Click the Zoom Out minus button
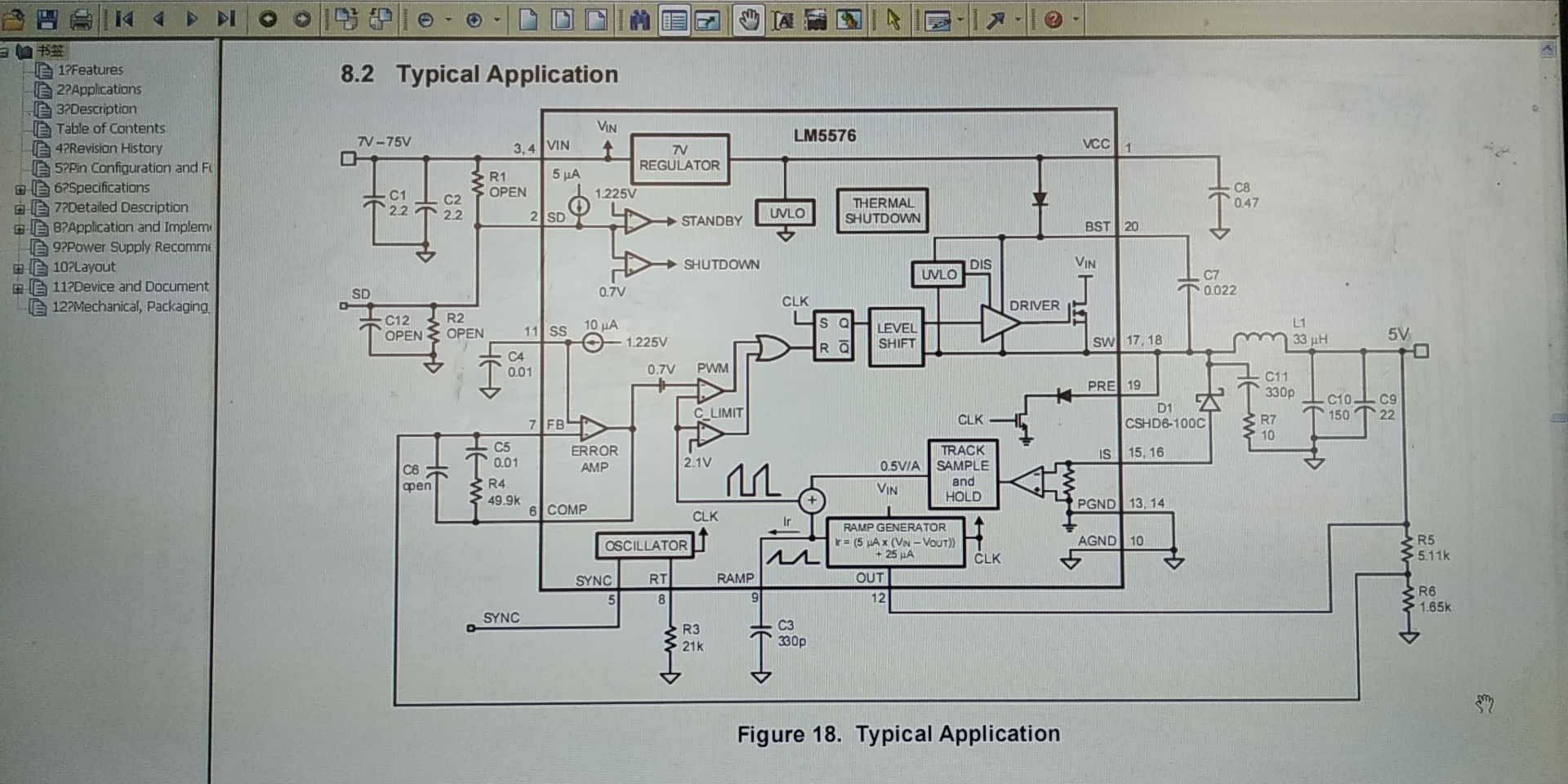The image size is (1568, 784). tap(425, 20)
